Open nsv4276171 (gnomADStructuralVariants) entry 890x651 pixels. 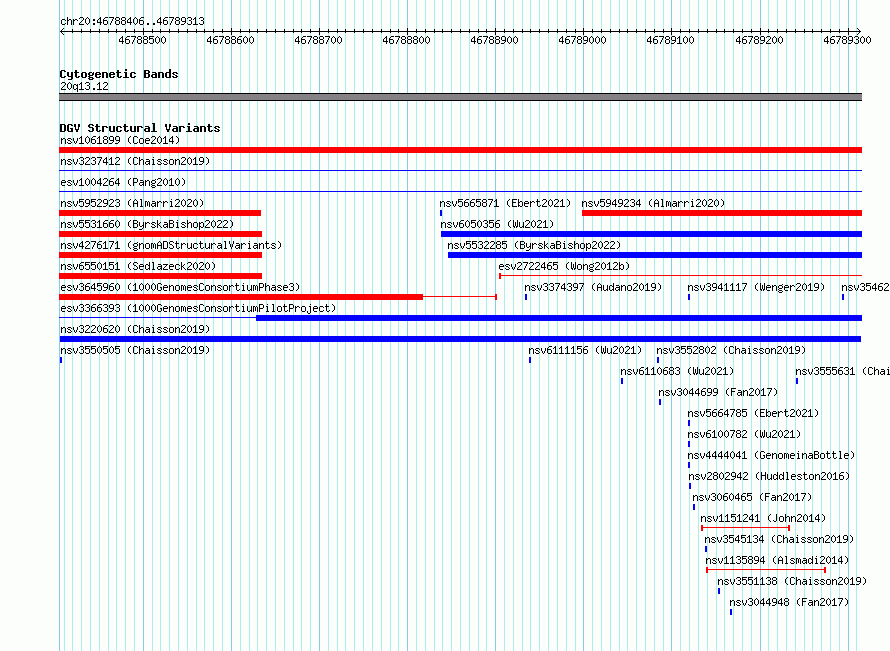171,245
